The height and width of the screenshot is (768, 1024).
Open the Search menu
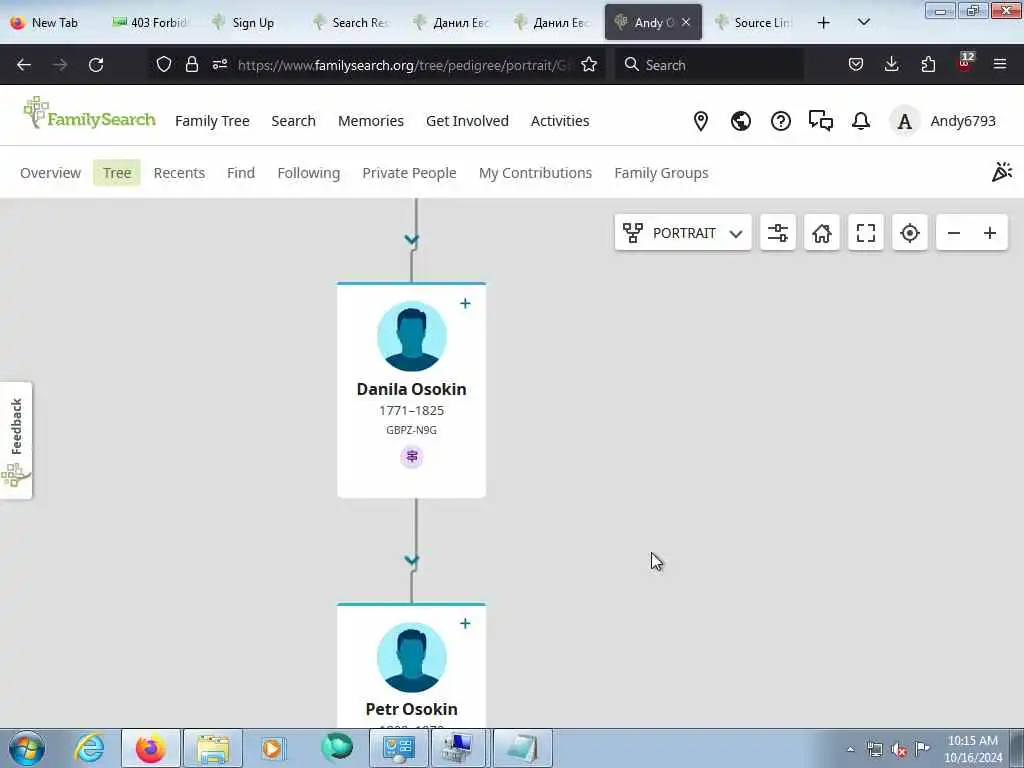[x=293, y=121]
